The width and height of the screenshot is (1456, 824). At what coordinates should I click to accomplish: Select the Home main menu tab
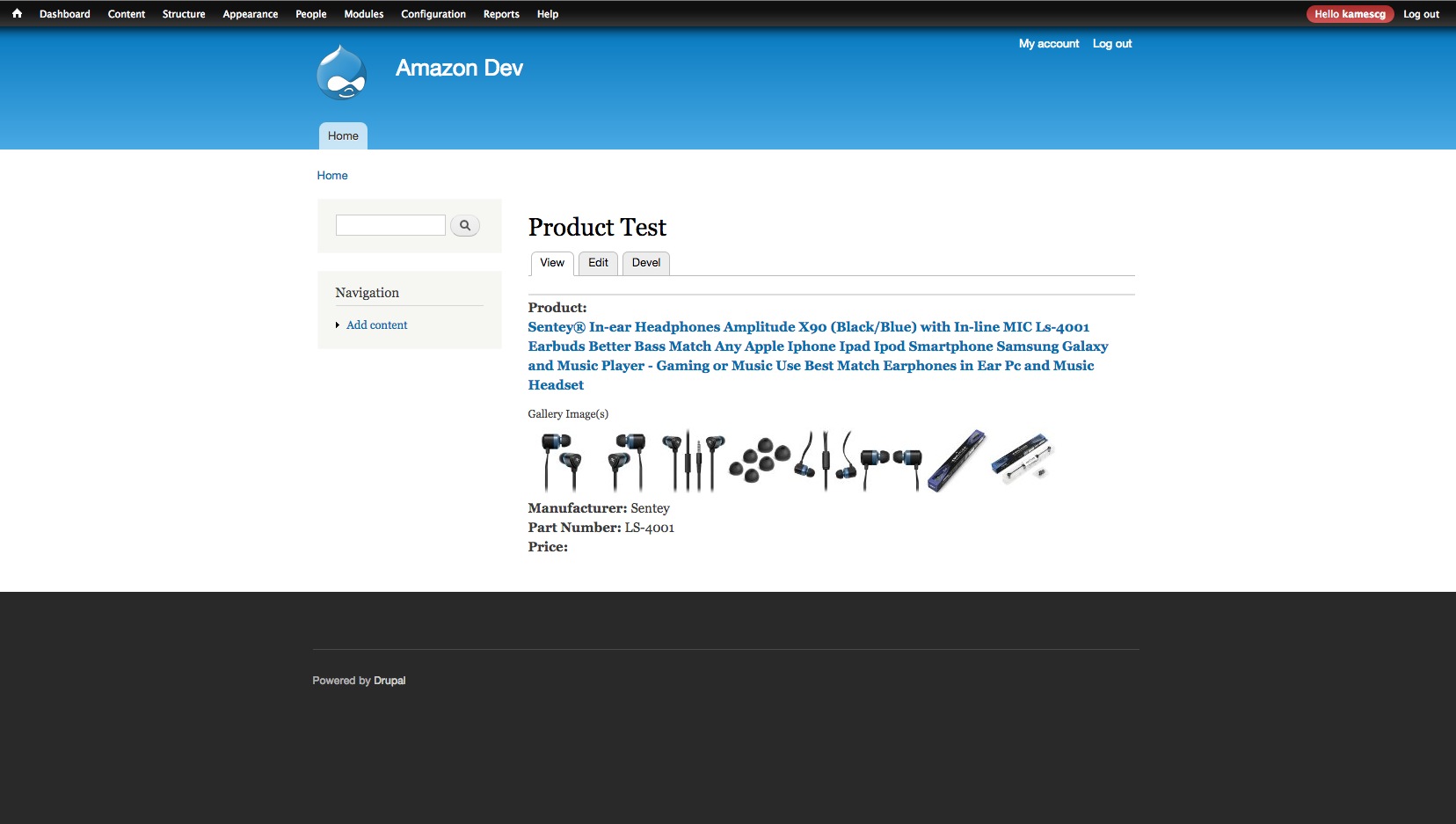[343, 135]
